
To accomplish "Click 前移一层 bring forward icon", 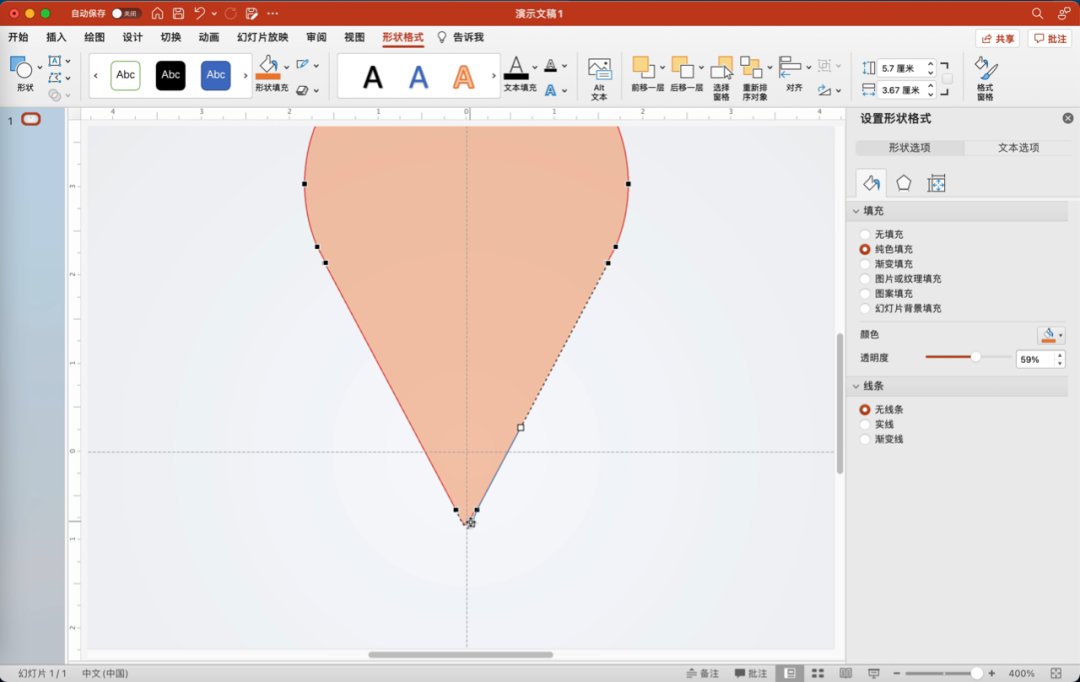I will [643, 68].
